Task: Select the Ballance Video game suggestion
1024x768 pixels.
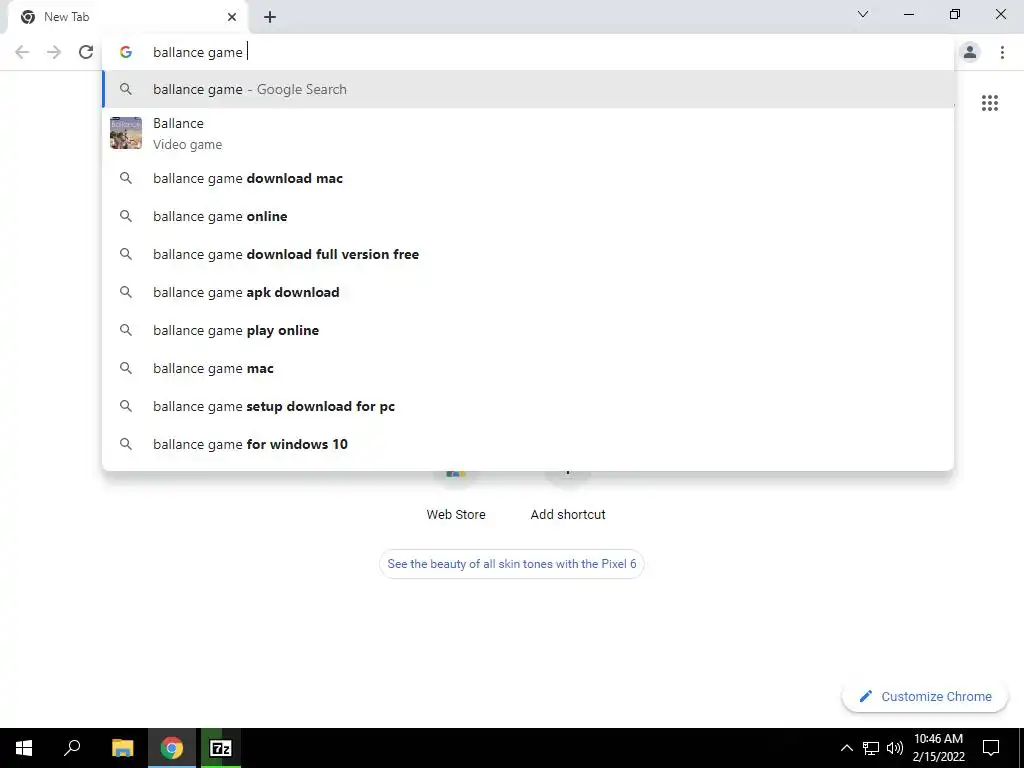Action: tap(528, 133)
